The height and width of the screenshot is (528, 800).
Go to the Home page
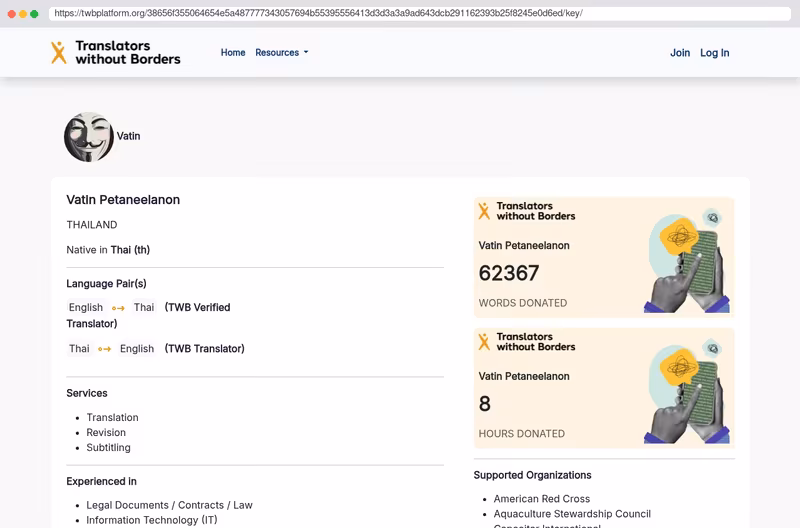coord(233,53)
